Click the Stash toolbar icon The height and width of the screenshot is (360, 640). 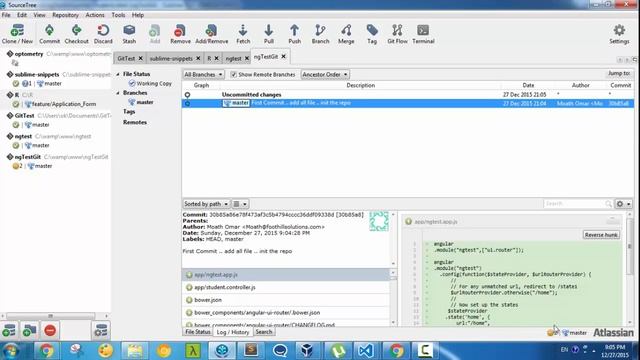coord(129,34)
